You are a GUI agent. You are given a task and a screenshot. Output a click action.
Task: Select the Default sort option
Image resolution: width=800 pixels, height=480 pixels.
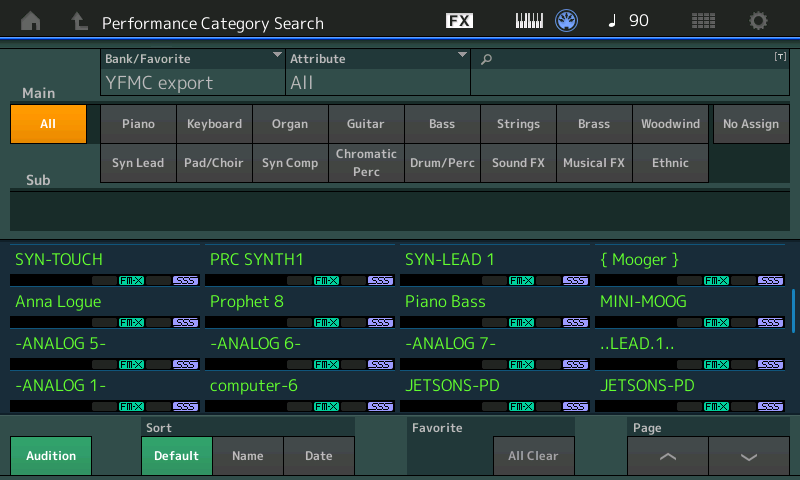pyautogui.click(x=176, y=456)
